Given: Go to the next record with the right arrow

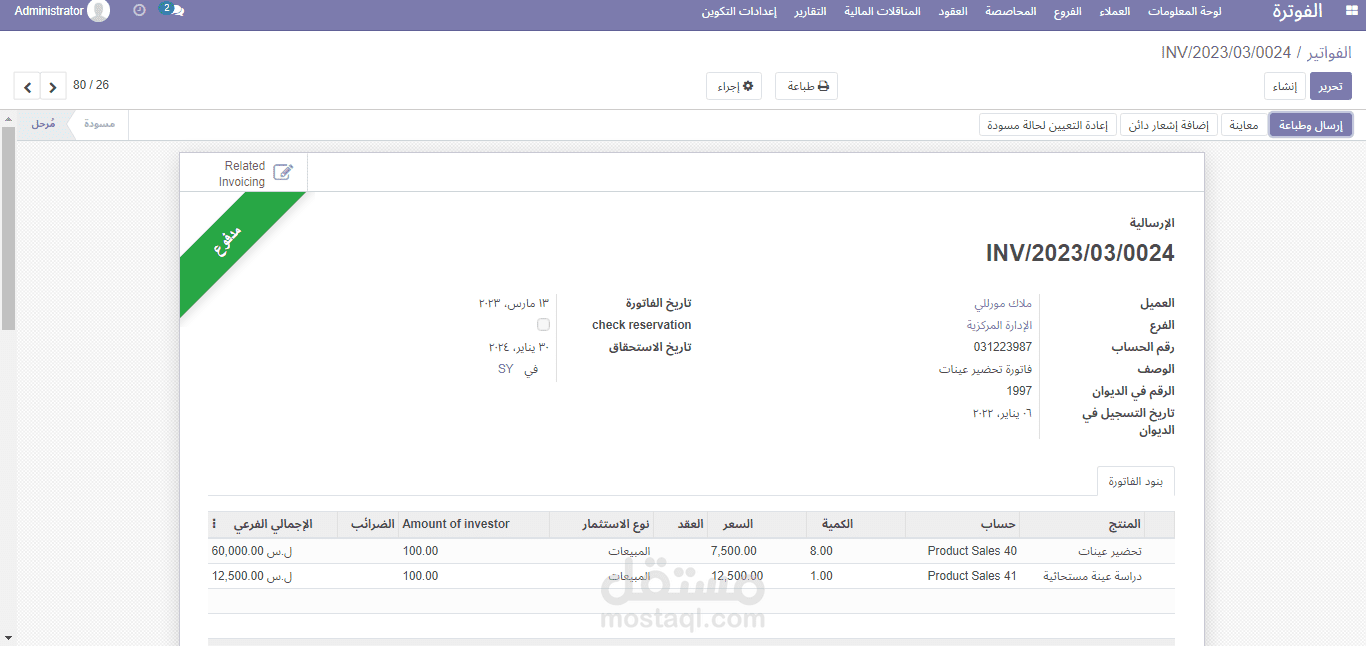Looking at the screenshot, I should pyautogui.click(x=51, y=86).
